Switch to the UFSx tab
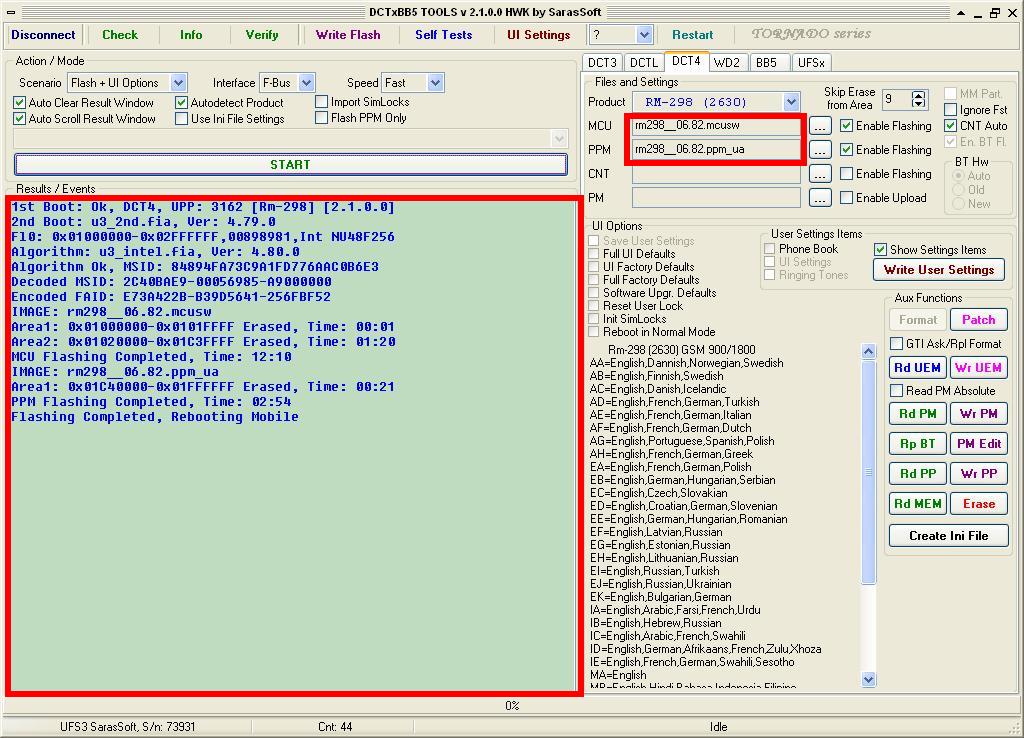 point(811,63)
